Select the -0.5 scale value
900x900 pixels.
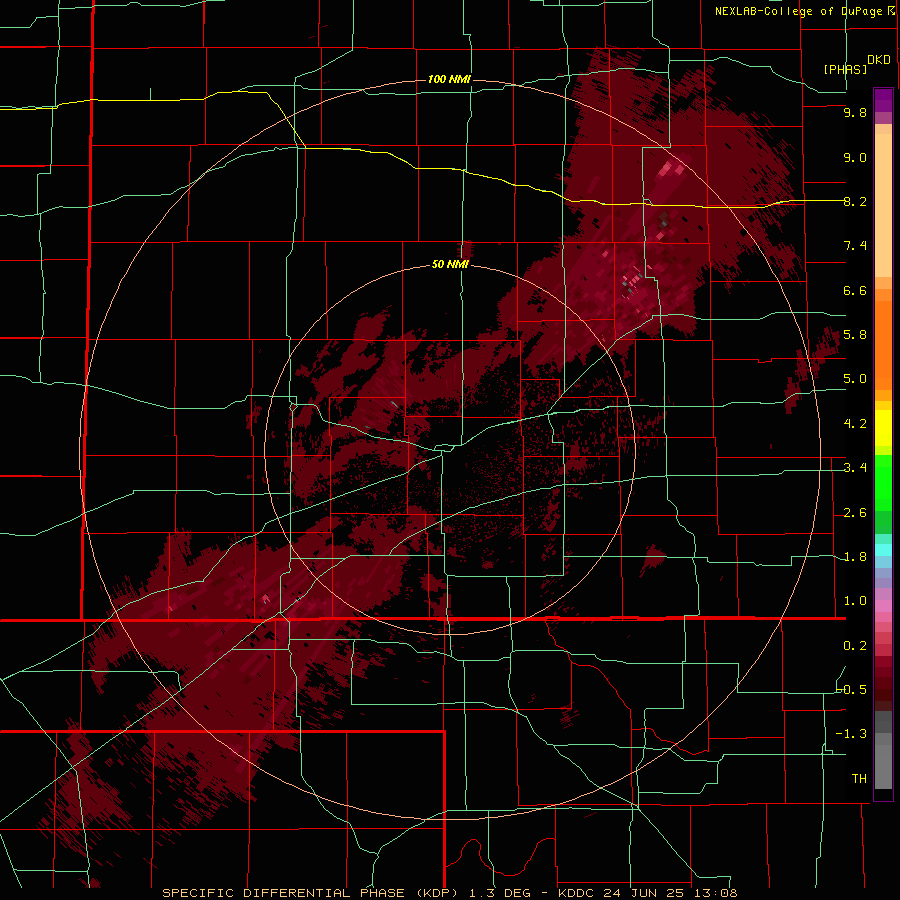tap(852, 690)
